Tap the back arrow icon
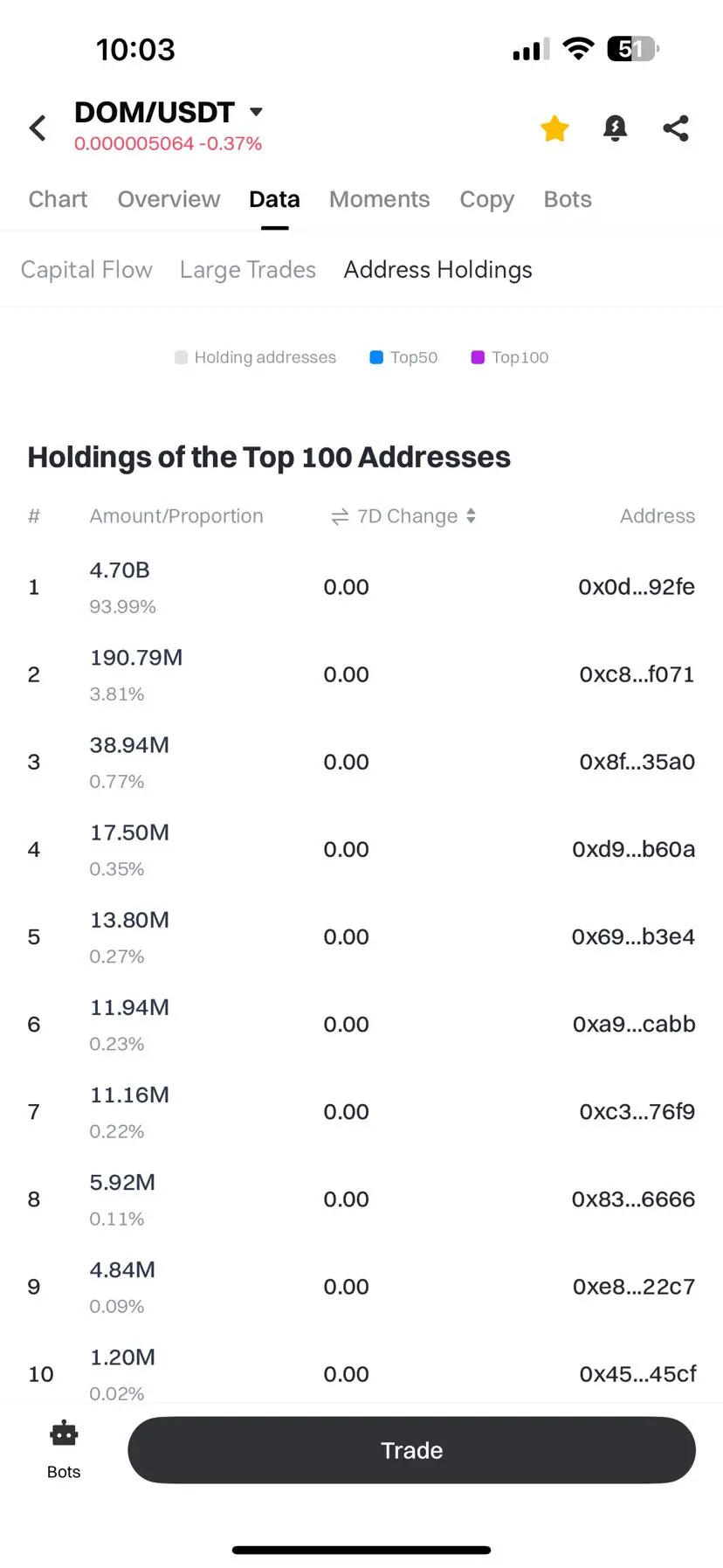 38,128
